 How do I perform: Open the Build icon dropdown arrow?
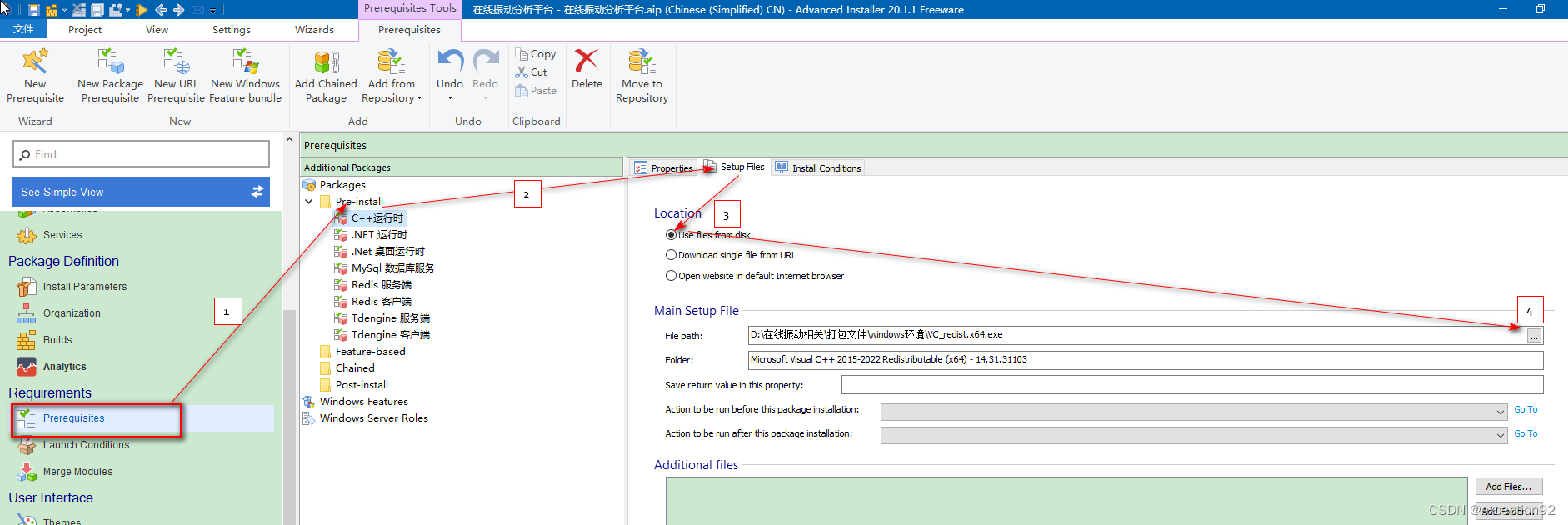pos(64,10)
